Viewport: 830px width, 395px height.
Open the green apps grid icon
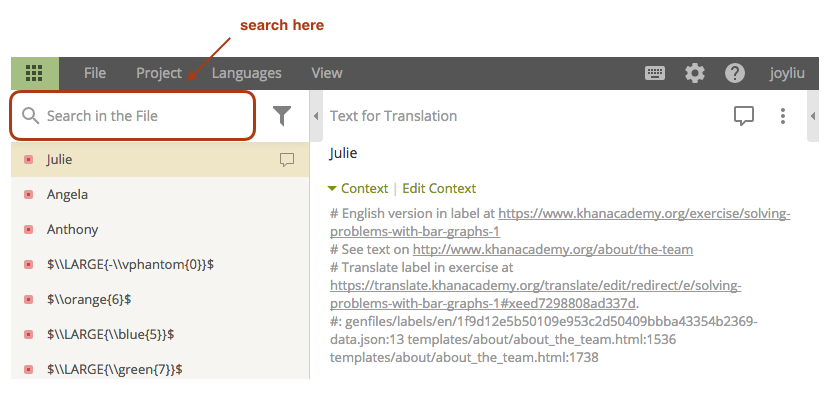click(x=34, y=73)
